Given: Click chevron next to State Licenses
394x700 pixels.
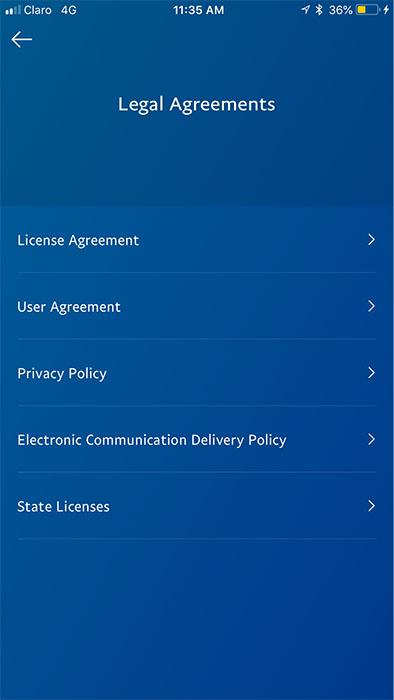Looking at the screenshot, I should pos(371,506).
